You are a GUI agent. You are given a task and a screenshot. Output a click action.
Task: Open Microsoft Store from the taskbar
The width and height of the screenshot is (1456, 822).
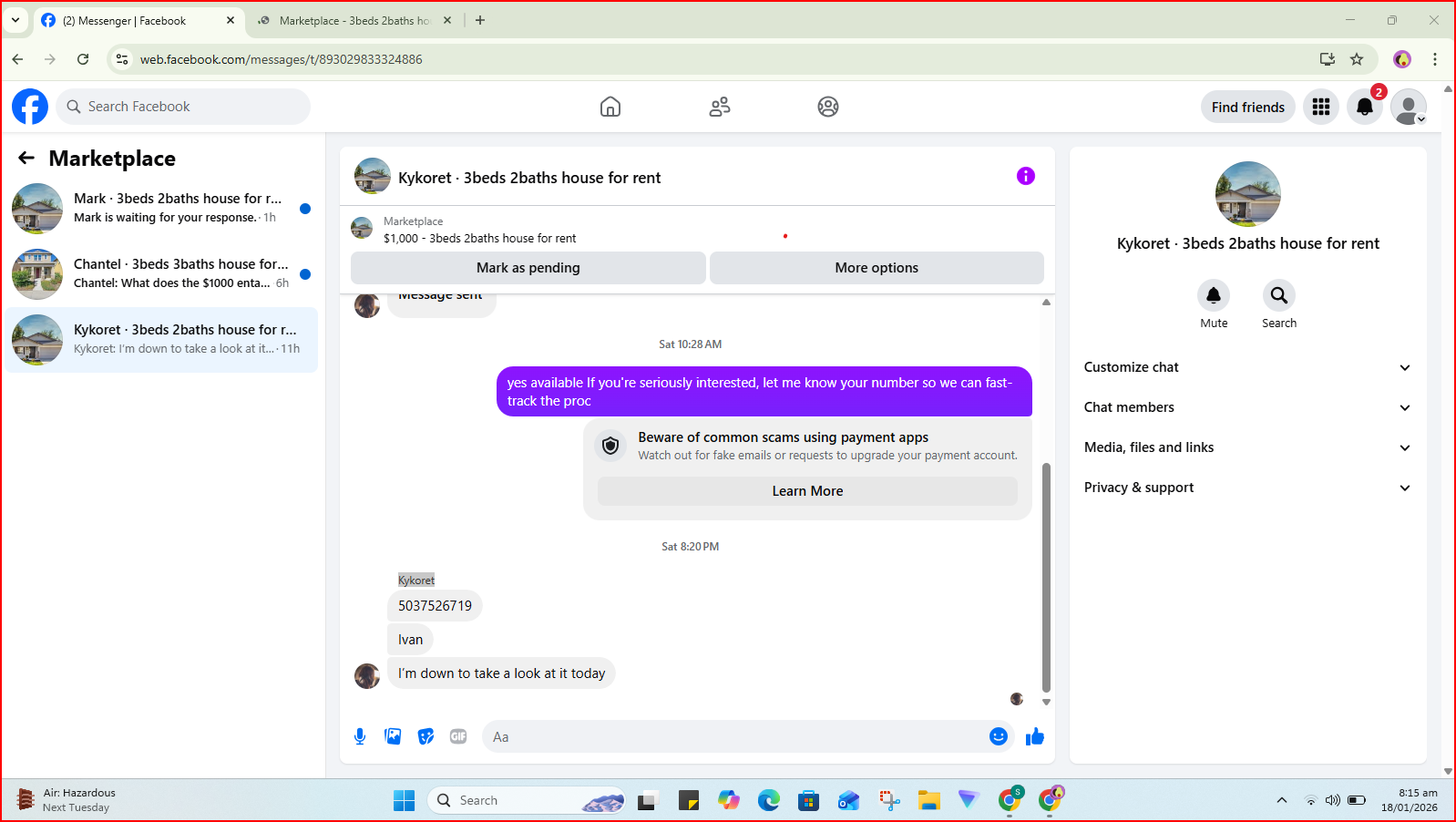click(x=808, y=800)
